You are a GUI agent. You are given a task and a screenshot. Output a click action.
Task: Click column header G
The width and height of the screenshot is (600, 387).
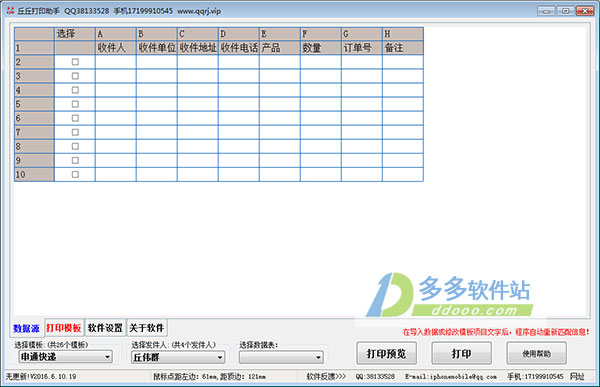click(x=362, y=34)
